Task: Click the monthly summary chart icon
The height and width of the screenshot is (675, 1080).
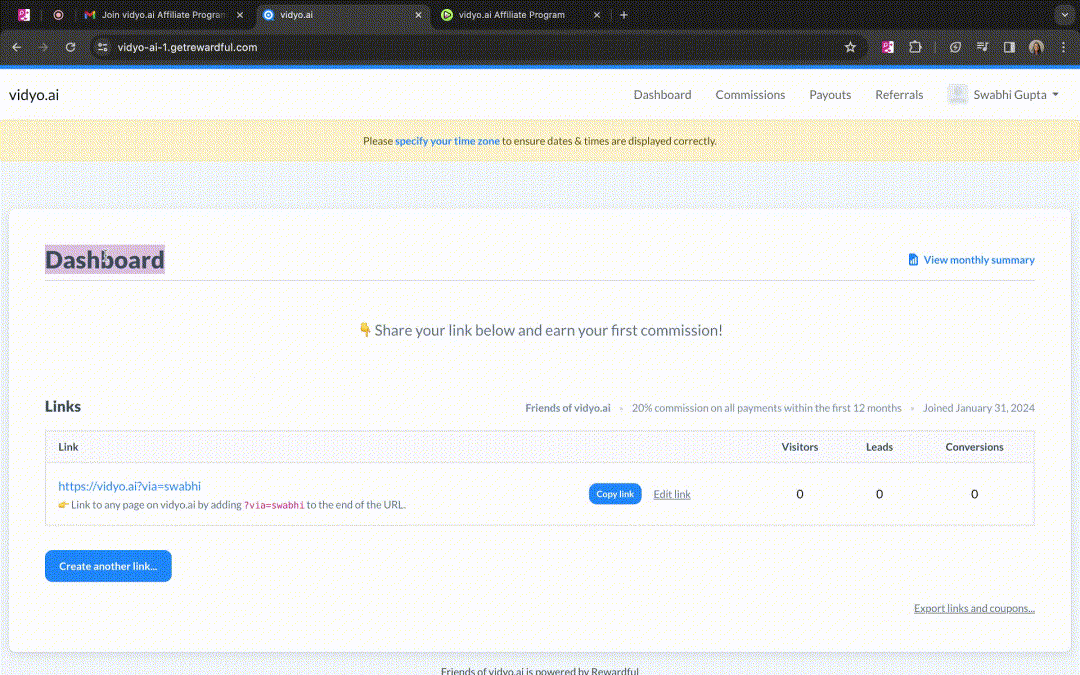Action: [x=913, y=260]
